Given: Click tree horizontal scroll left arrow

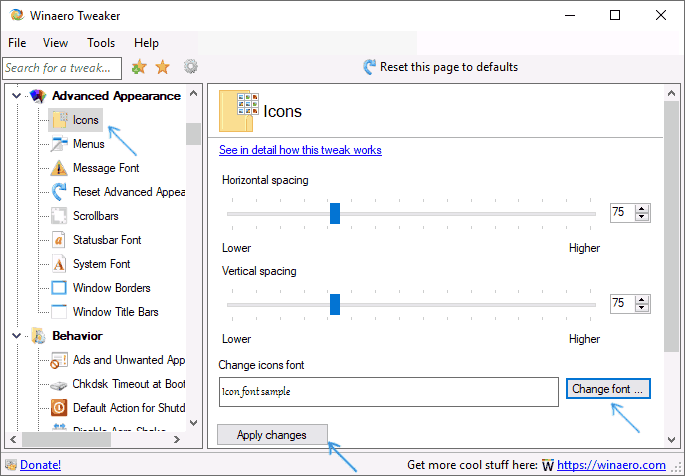Looking at the screenshot, I should tap(13, 439).
